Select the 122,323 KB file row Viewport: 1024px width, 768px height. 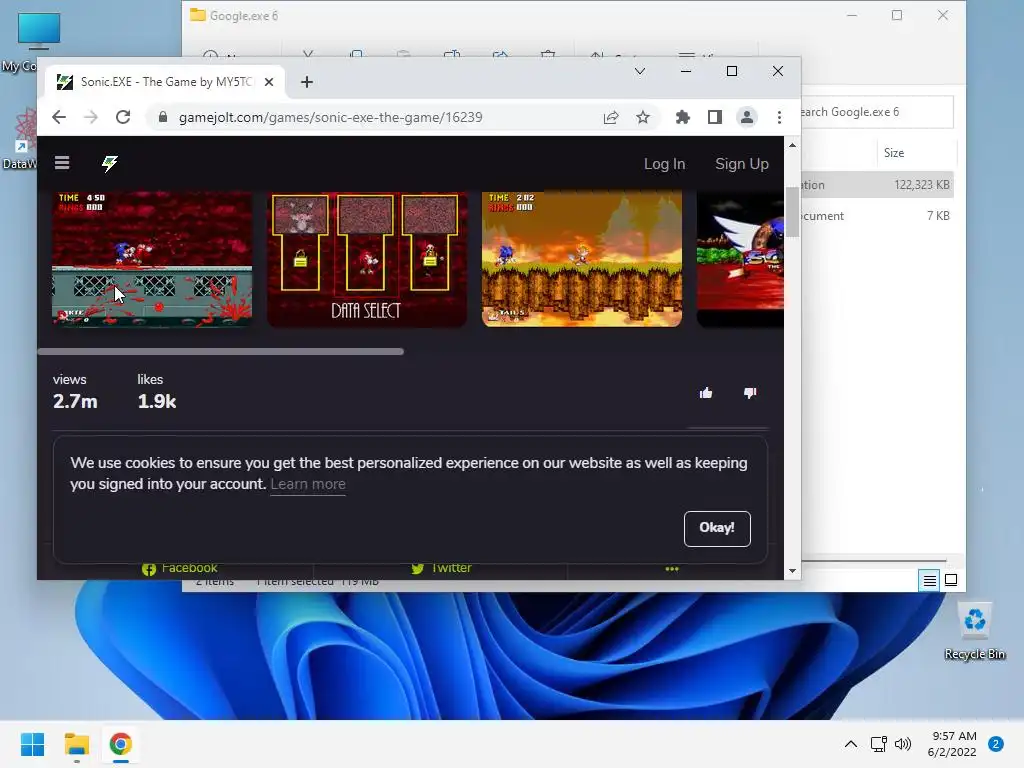pos(876,185)
